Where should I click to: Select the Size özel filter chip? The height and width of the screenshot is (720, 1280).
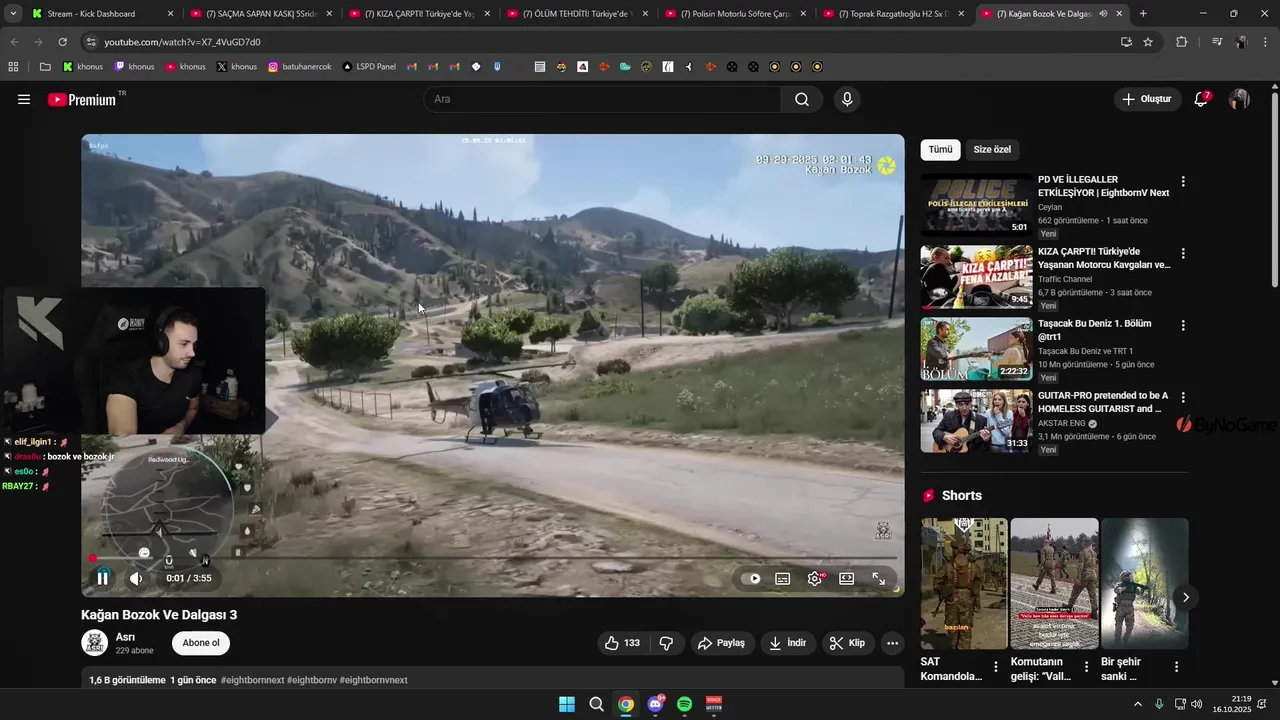tap(992, 149)
